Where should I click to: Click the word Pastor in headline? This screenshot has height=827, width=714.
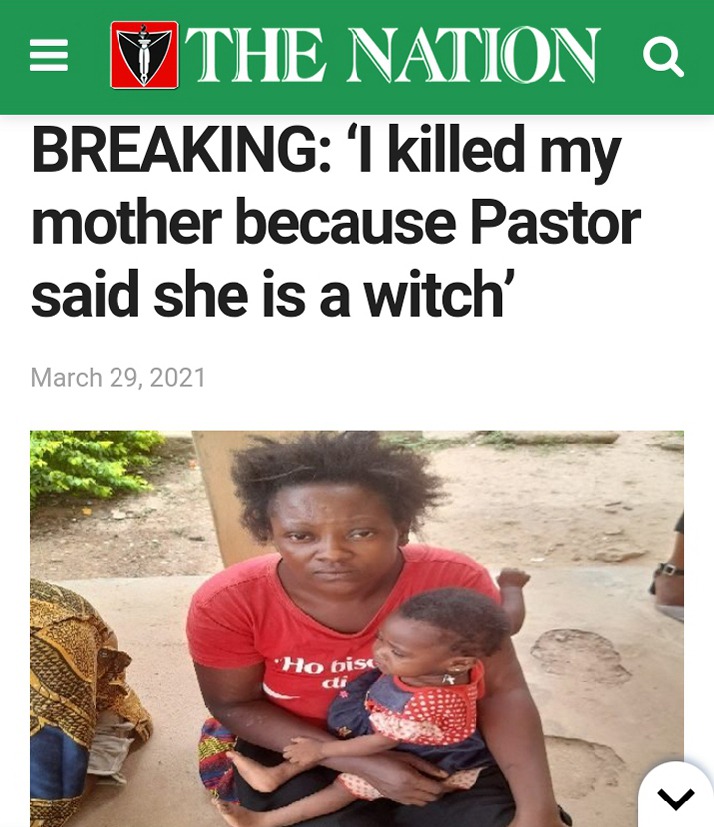click(x=555, y=222)
